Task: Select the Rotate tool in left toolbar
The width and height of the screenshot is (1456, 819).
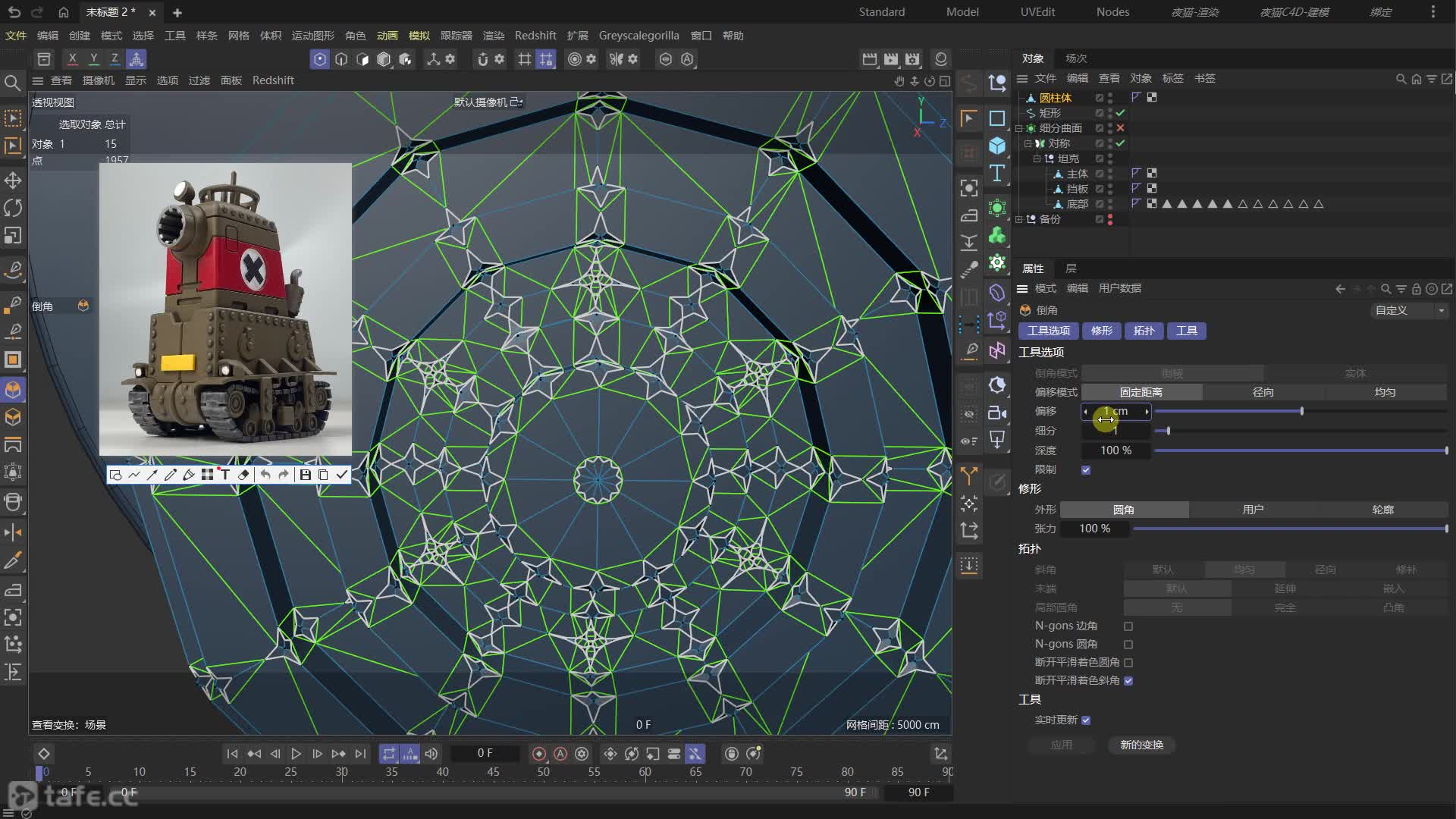Action: tap(13, 208)
